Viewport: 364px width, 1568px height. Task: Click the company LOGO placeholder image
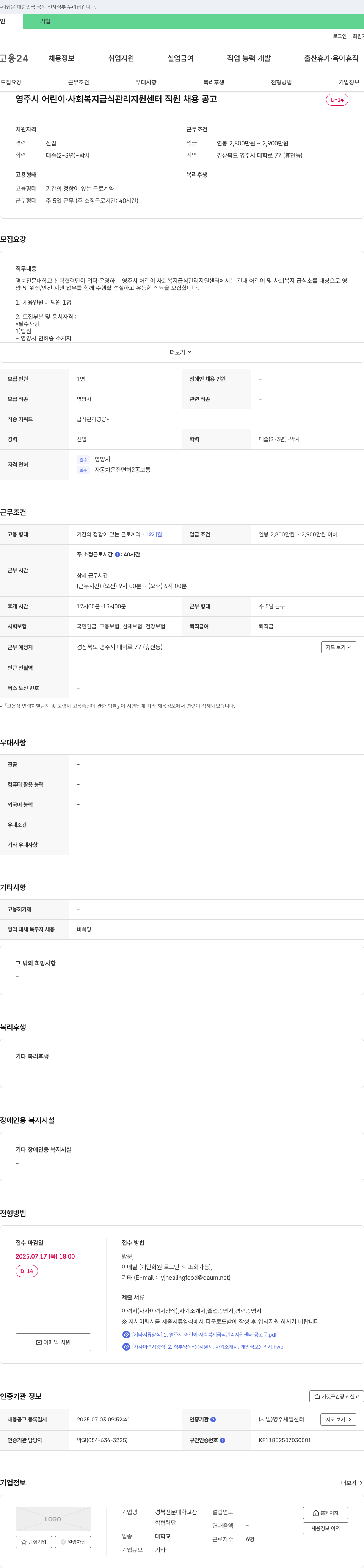coord(53,1519)
